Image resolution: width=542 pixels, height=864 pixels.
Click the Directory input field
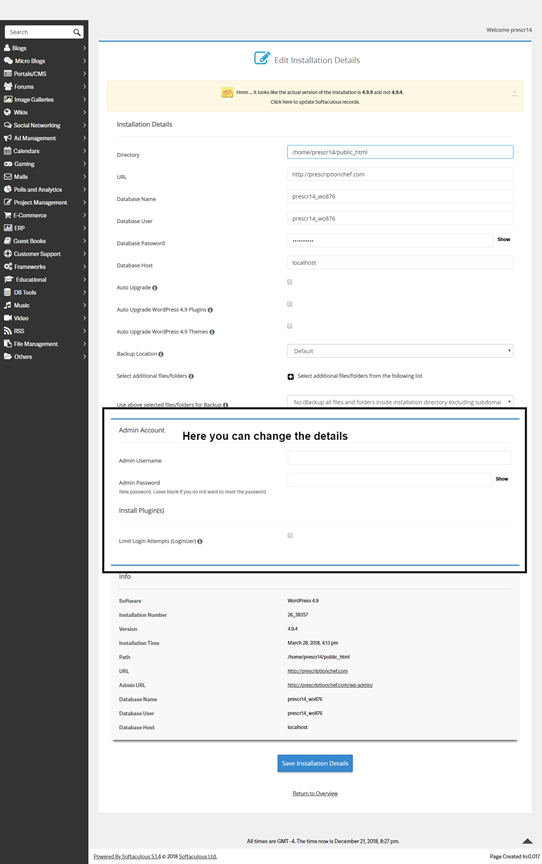tap(400, 152)
